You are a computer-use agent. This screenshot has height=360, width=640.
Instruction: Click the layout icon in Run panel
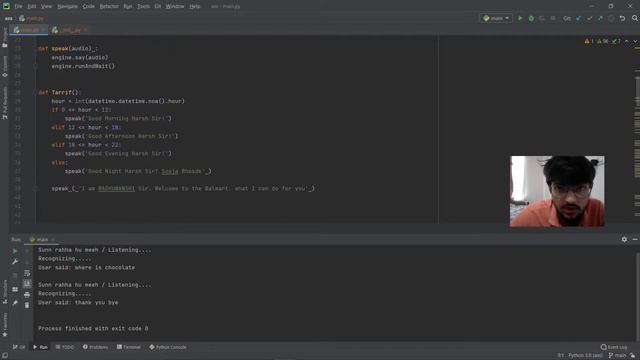15,289
